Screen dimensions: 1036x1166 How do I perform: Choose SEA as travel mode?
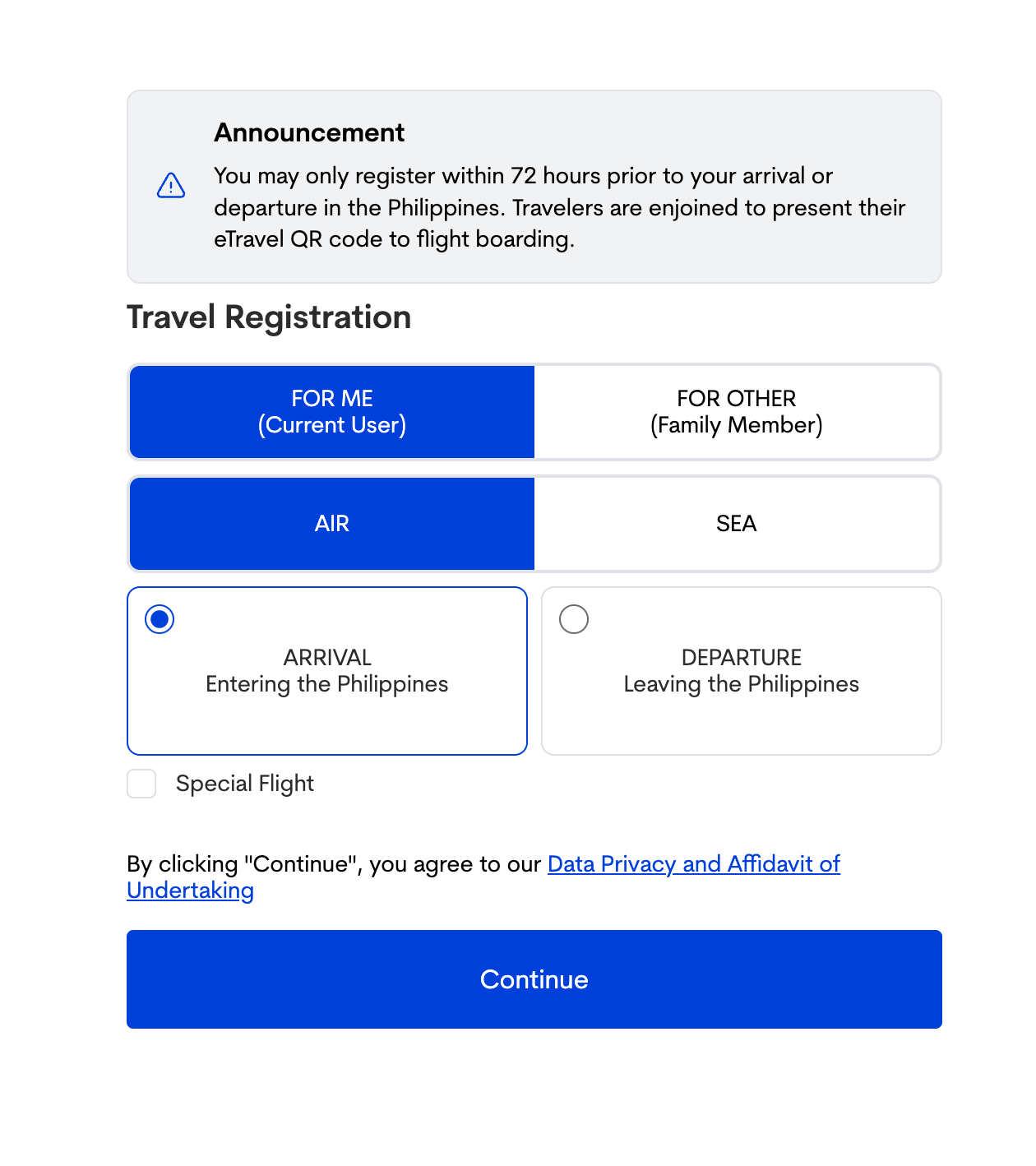(737, 524)
